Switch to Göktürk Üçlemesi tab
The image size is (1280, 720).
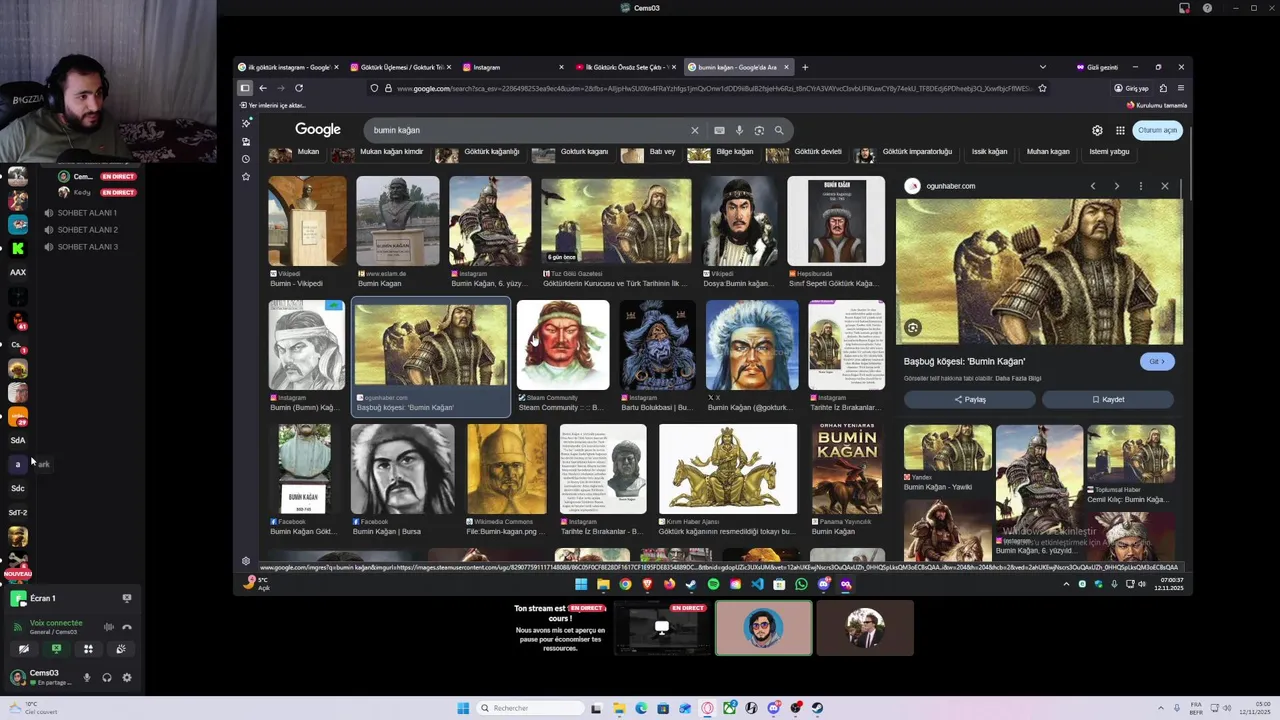click(400, 67)
